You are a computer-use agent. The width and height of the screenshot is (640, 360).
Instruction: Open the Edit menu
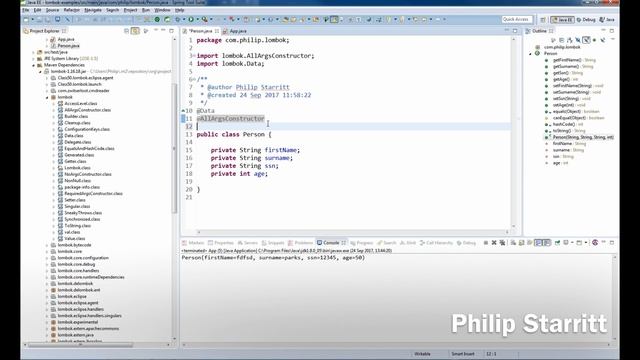coord(37,10)
